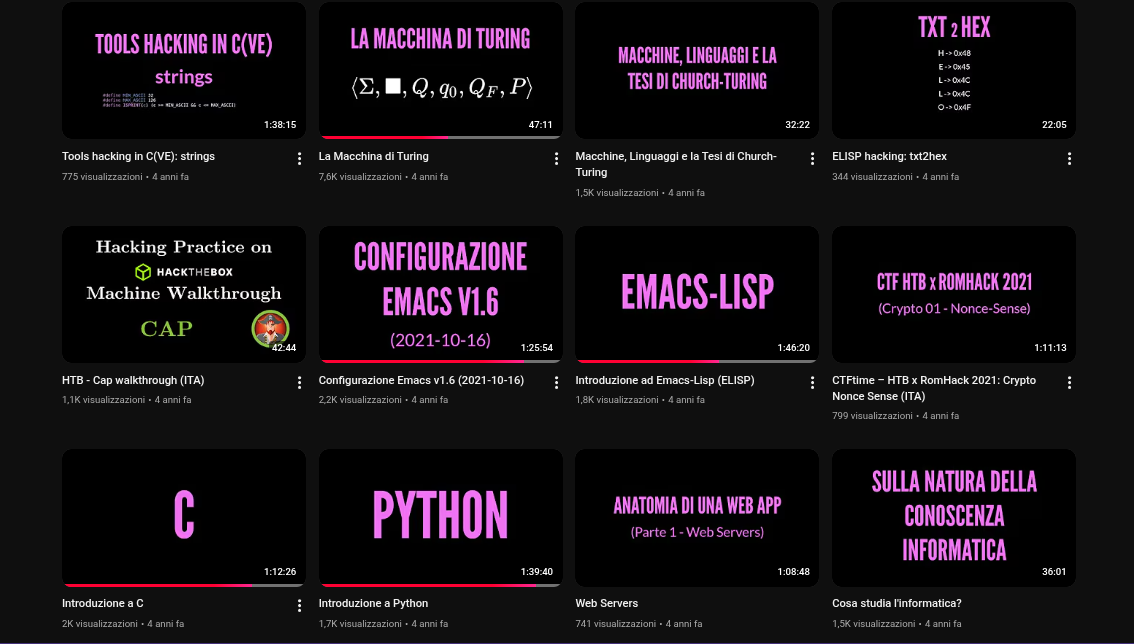Open three-dot menu for La Macchina di Turing
1134x644 pixels.
point(556,158)
